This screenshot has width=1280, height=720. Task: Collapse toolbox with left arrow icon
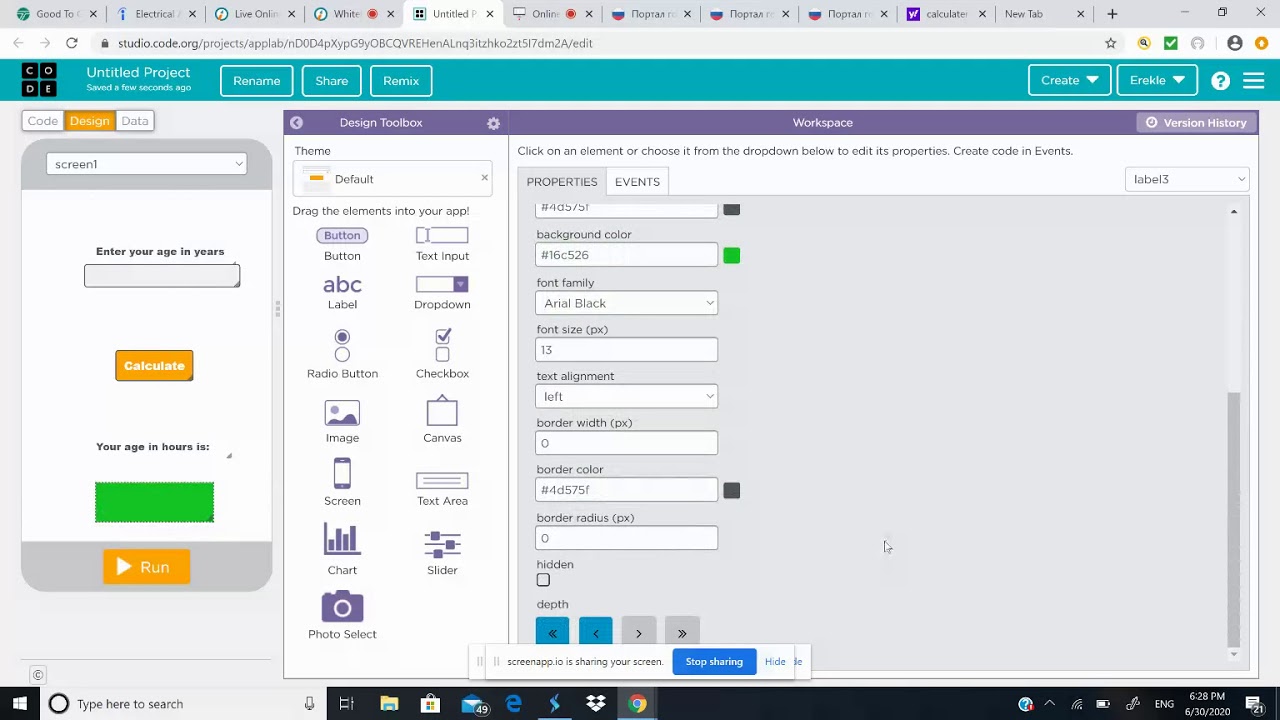pyautogui.click(x=297, y=122)
